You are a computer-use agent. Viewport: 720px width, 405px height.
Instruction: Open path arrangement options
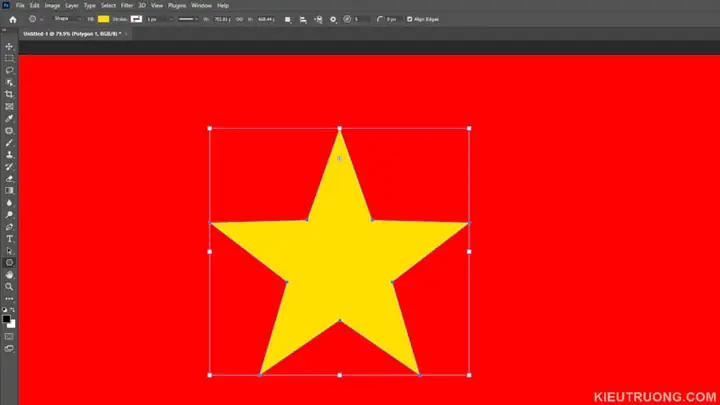click(318, 19)
